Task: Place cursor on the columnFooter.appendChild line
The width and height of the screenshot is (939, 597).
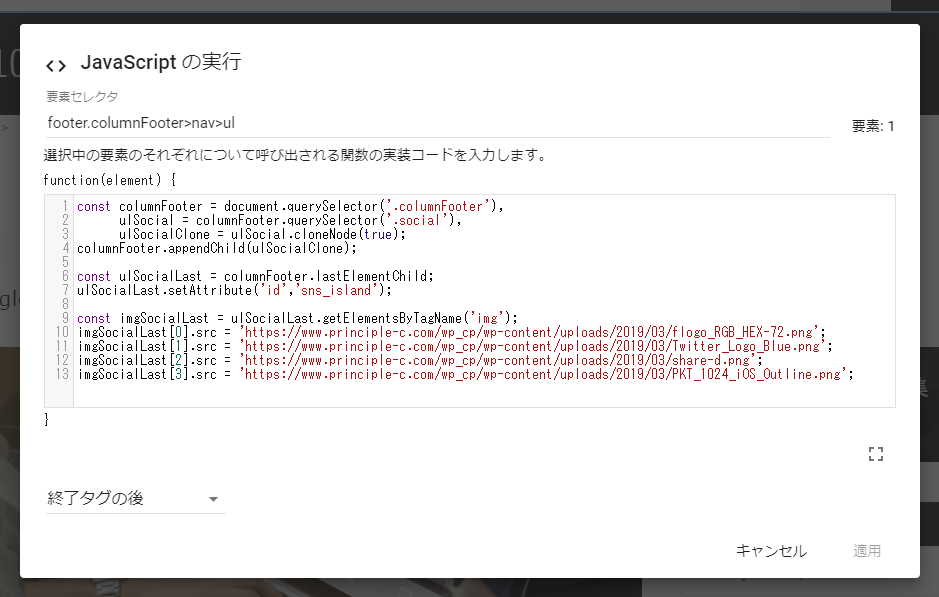Action: pos(216,248)
